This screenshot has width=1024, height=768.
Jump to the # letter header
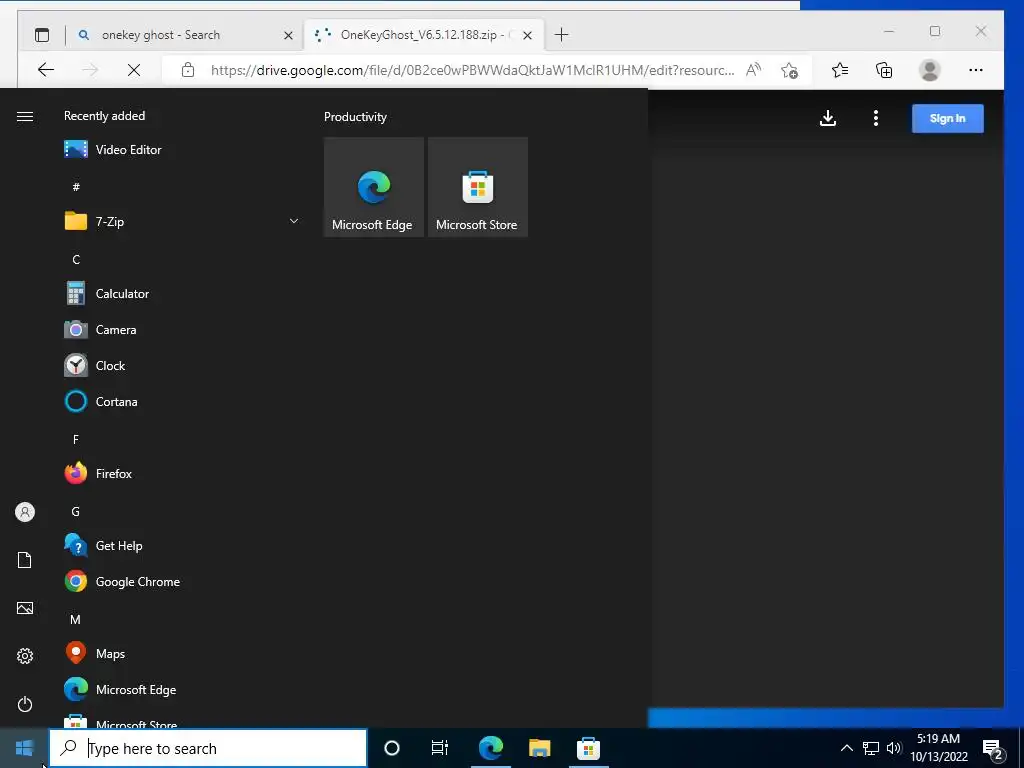[x=76, y=187]
